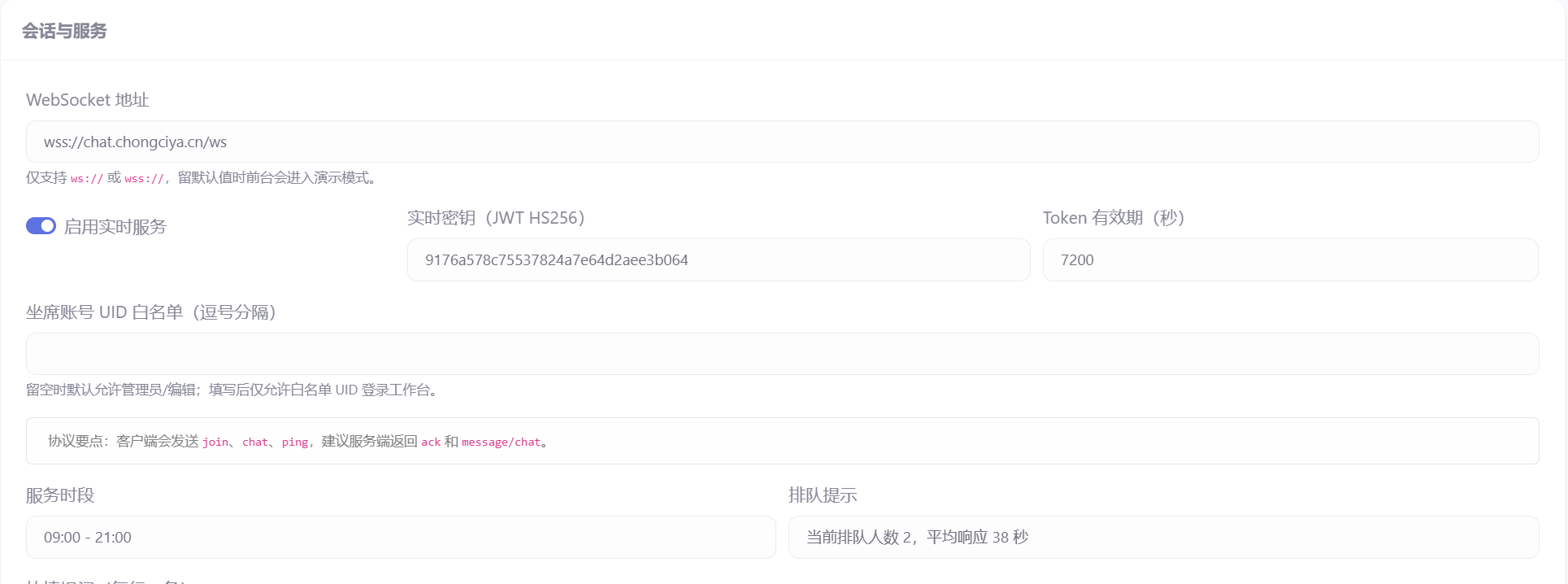Click the join code keyword in 协议要点
1568x584 pixels.
215,442
